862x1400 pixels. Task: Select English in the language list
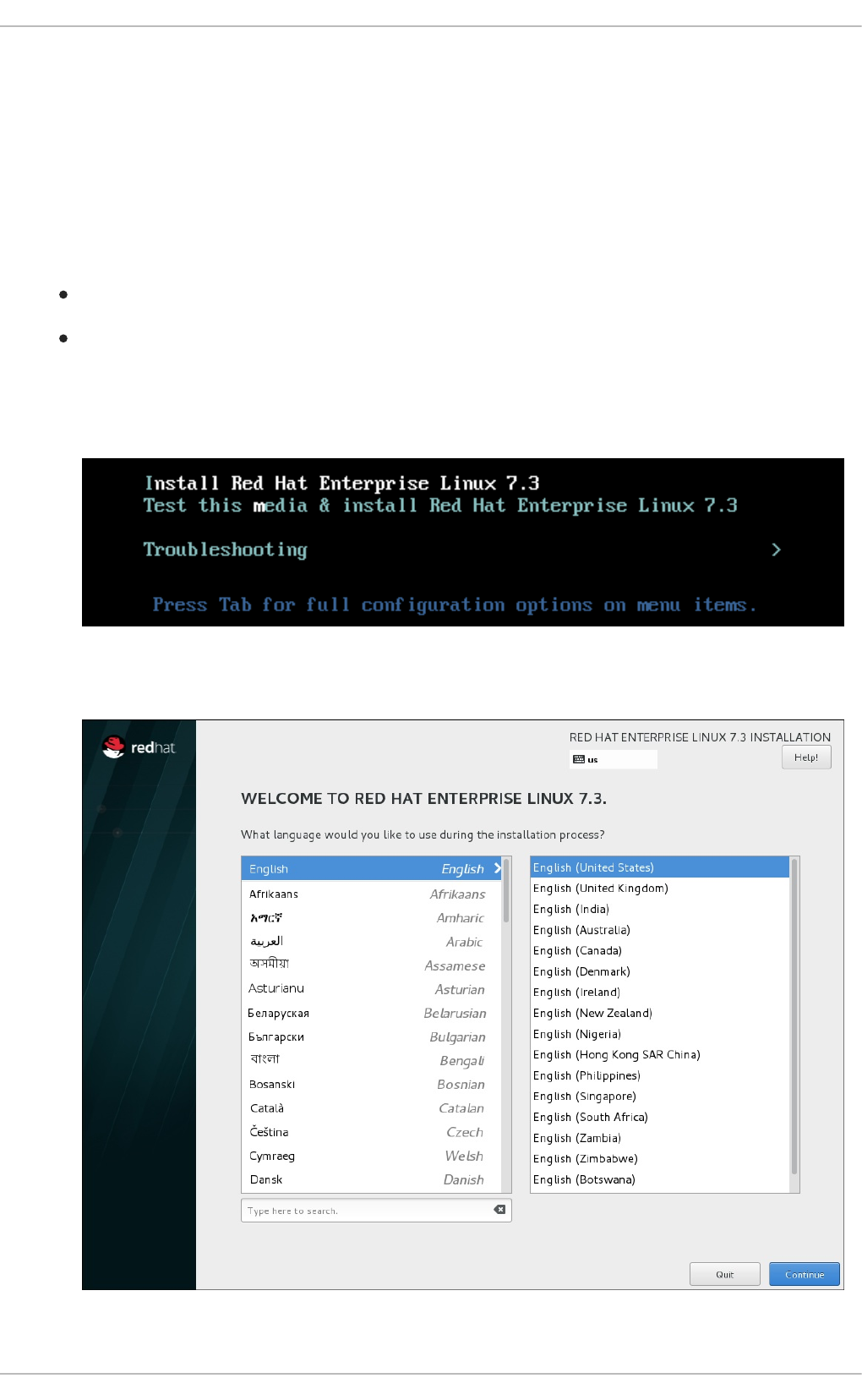click(372, 868)
